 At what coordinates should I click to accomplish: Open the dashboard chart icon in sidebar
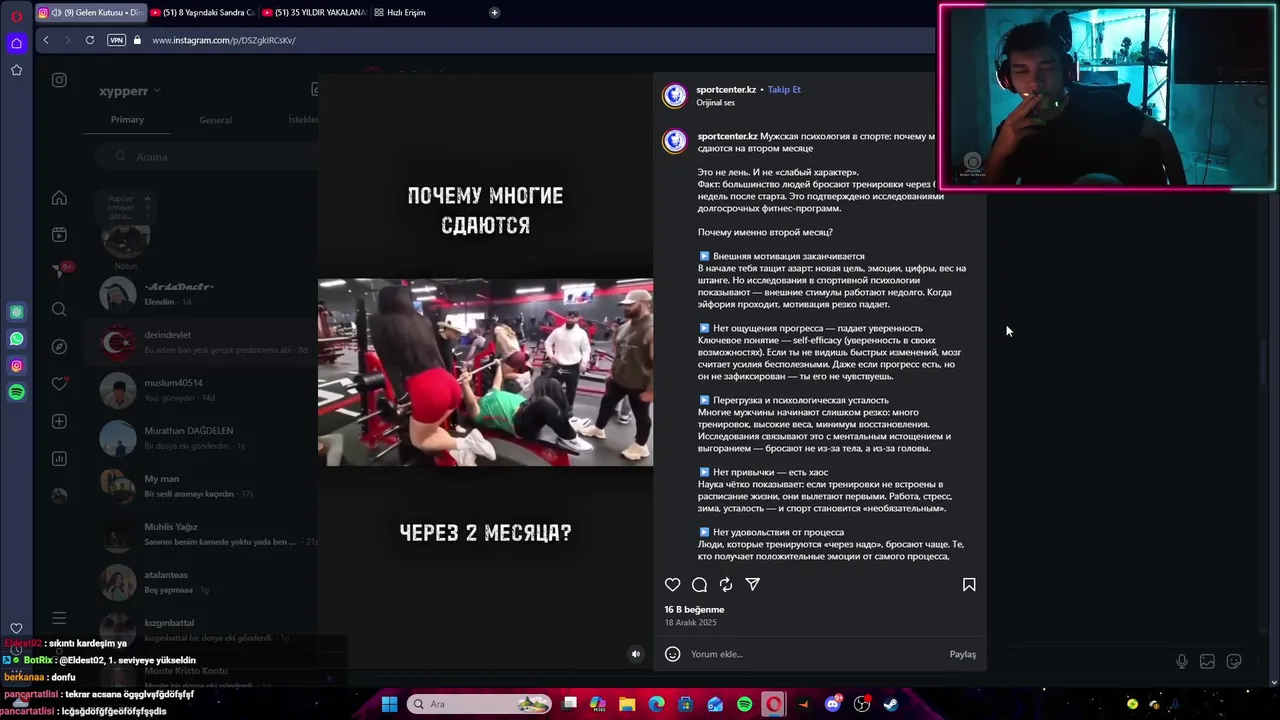coord(59,459)
